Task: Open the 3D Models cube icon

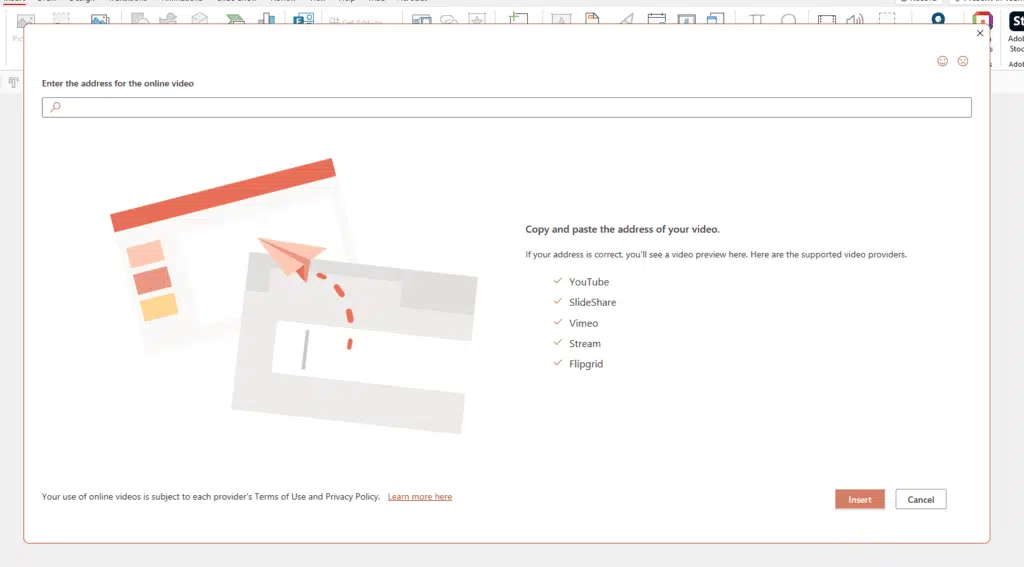Action: pos(200,20)
